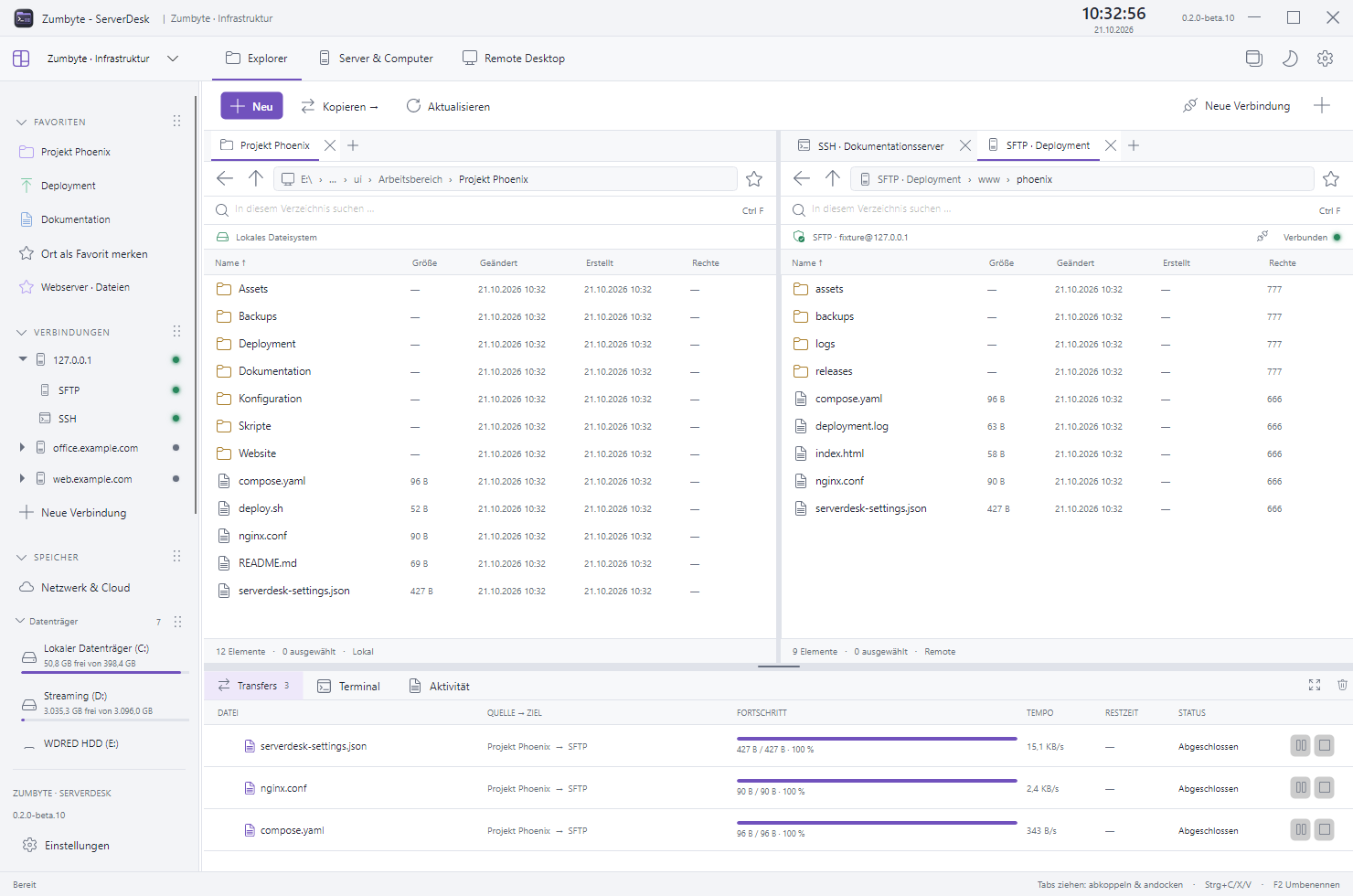The width and height of the screenshot is (1353, 896).
Task: Open settings gear in top bar
Action: click(1325, 59)
